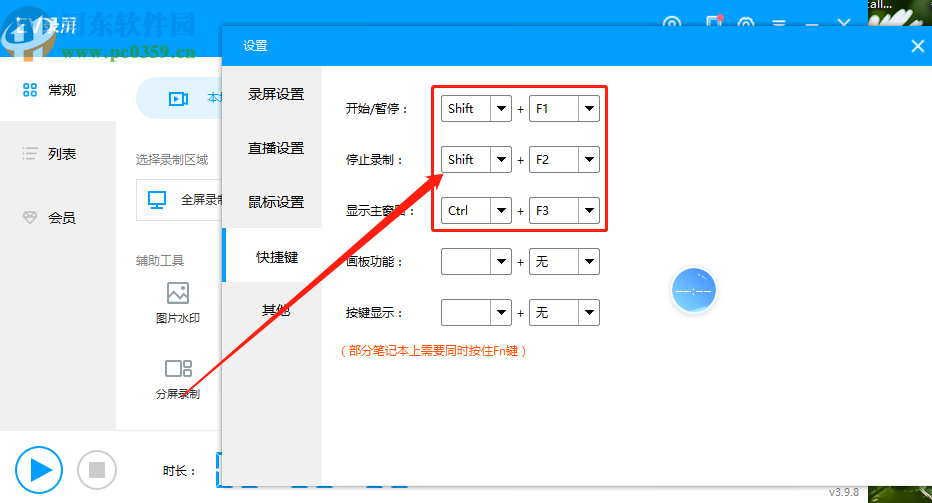Click the 全屏录制 monitor icon
This screenshot has width=932, height=503.
[157, 200]
